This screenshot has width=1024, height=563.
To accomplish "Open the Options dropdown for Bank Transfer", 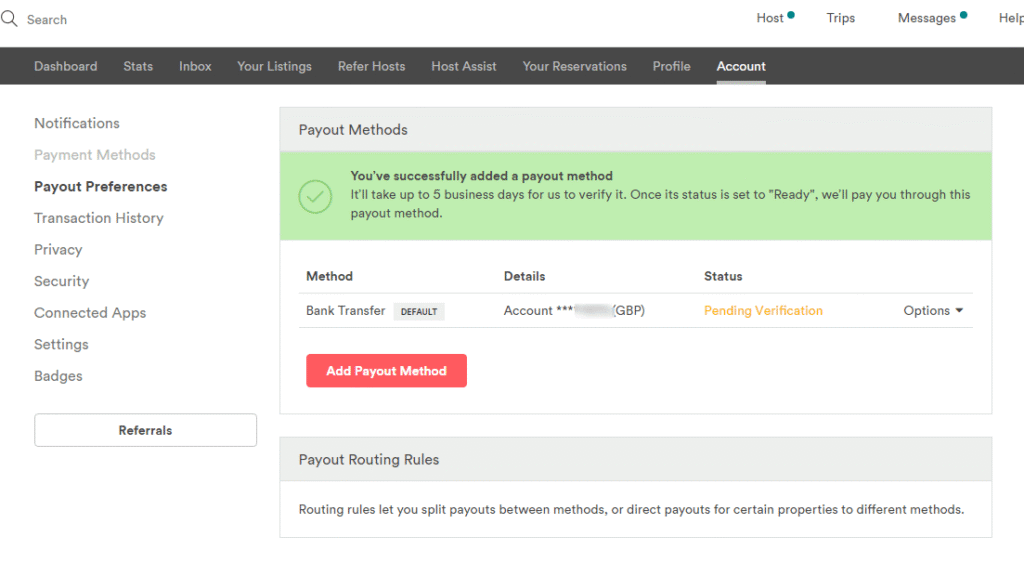I will click(x=932, y=311).
